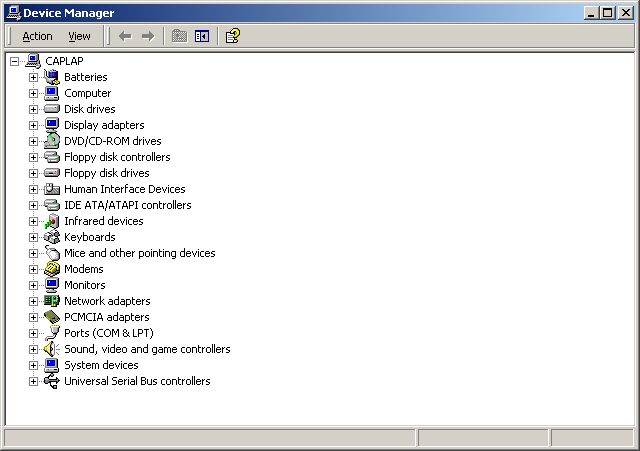Expand the Display adapters node
Image resolution: width=640 pixels, height=451 pixels.
[x=33, y=125]
